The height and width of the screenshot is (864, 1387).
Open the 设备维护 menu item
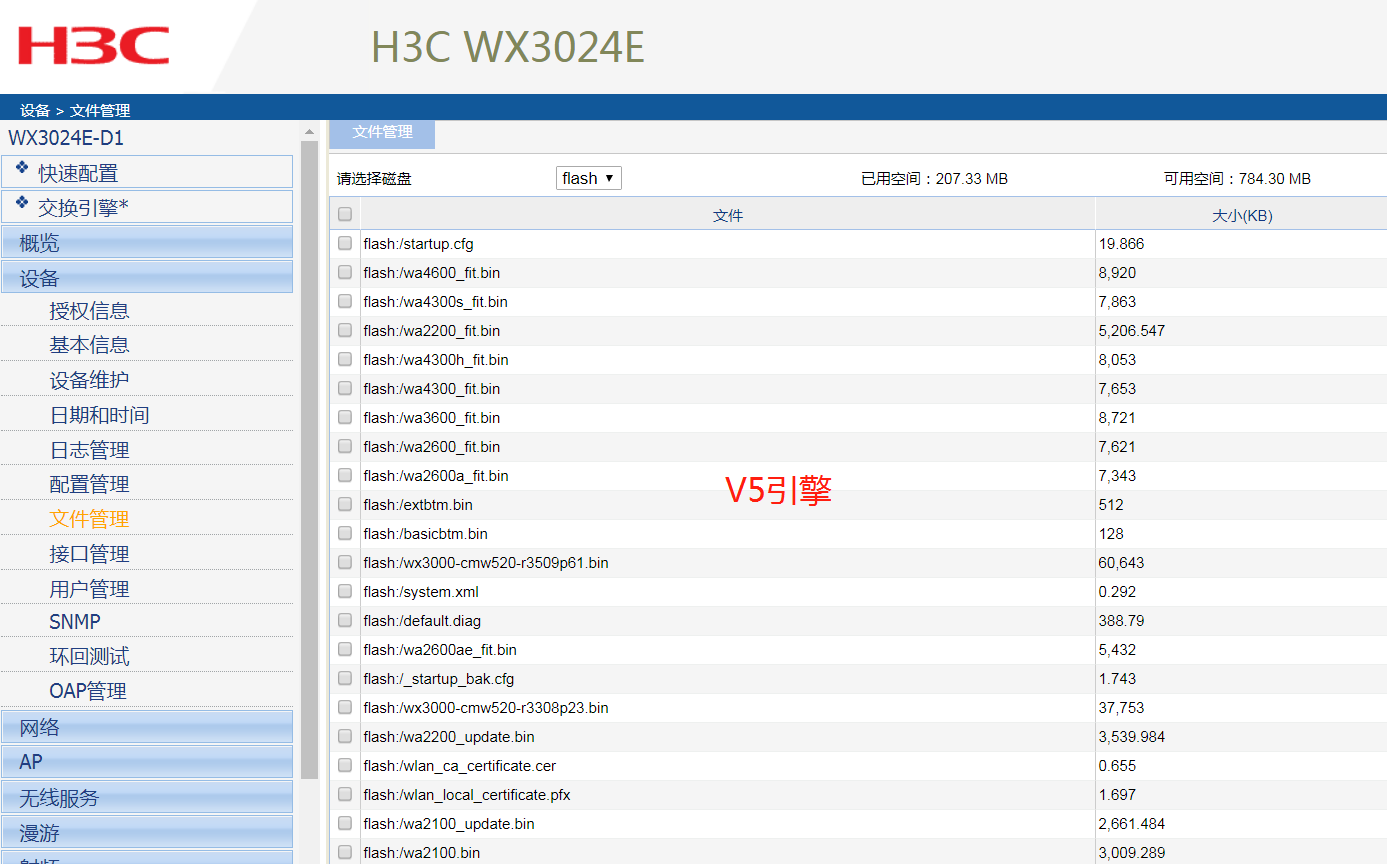89,380
